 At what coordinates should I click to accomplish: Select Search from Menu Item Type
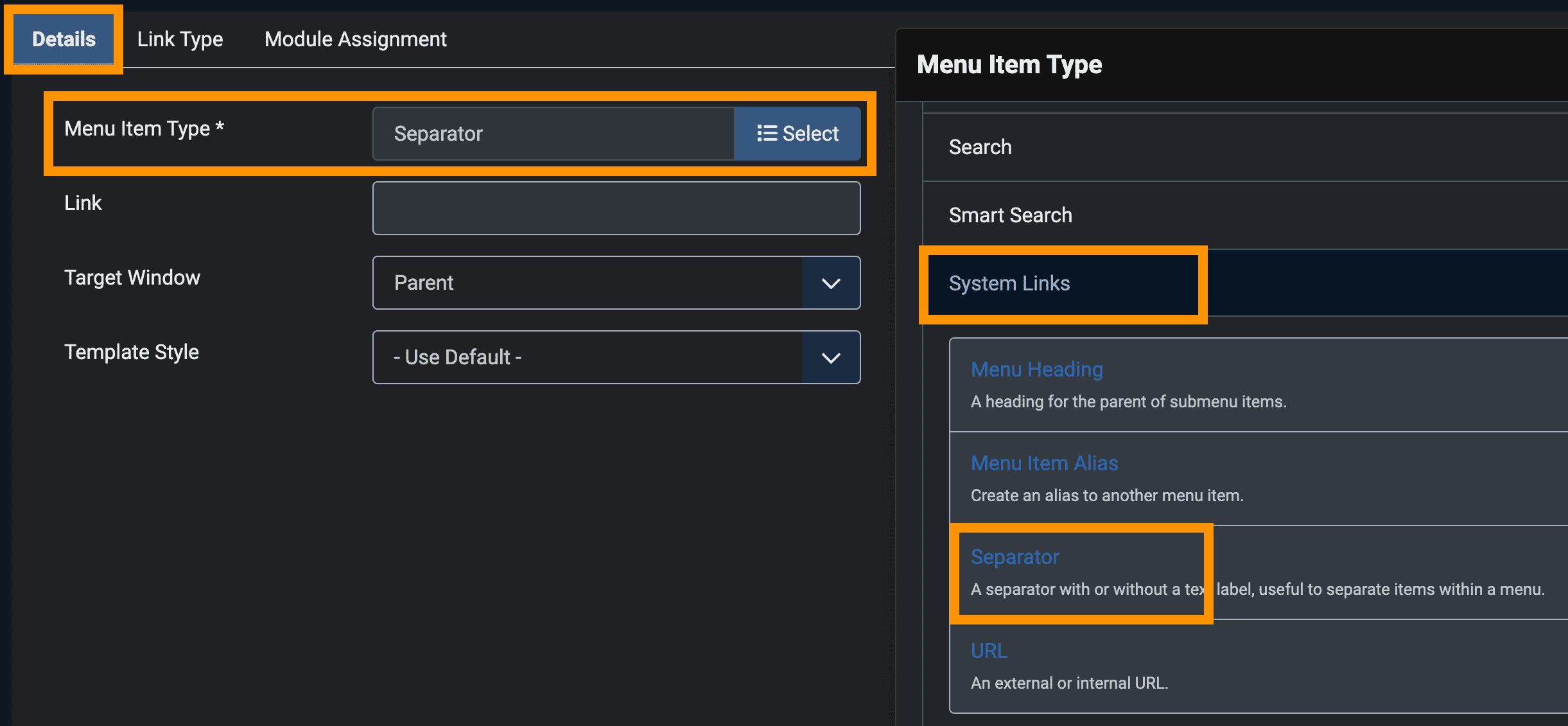point(980,147)
